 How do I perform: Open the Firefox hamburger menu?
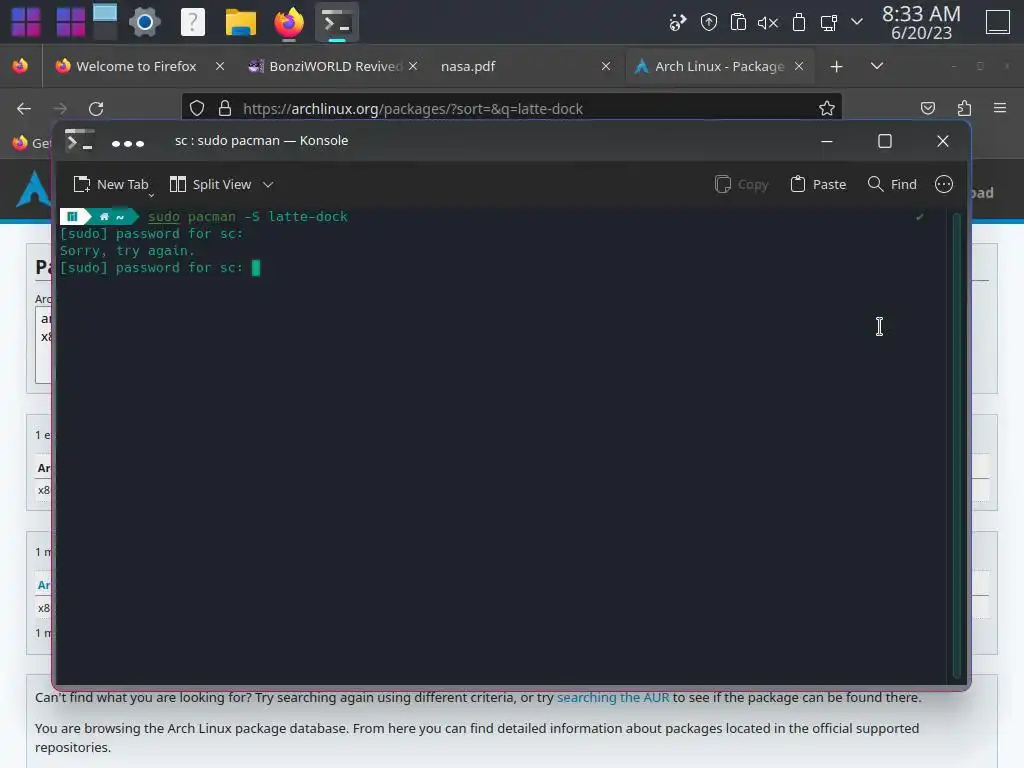click(1000, 108)
